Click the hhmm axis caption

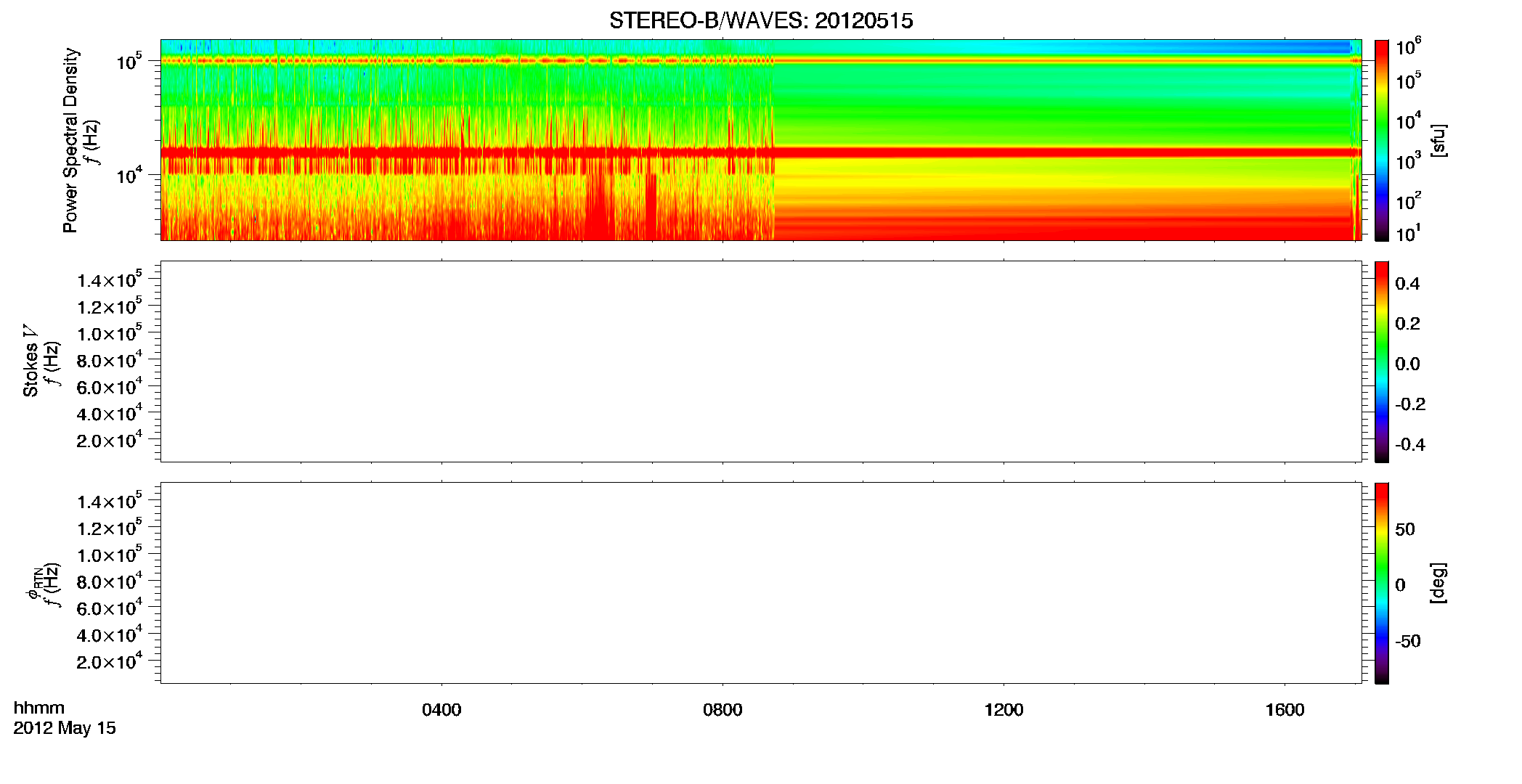[x=38, y=709]
